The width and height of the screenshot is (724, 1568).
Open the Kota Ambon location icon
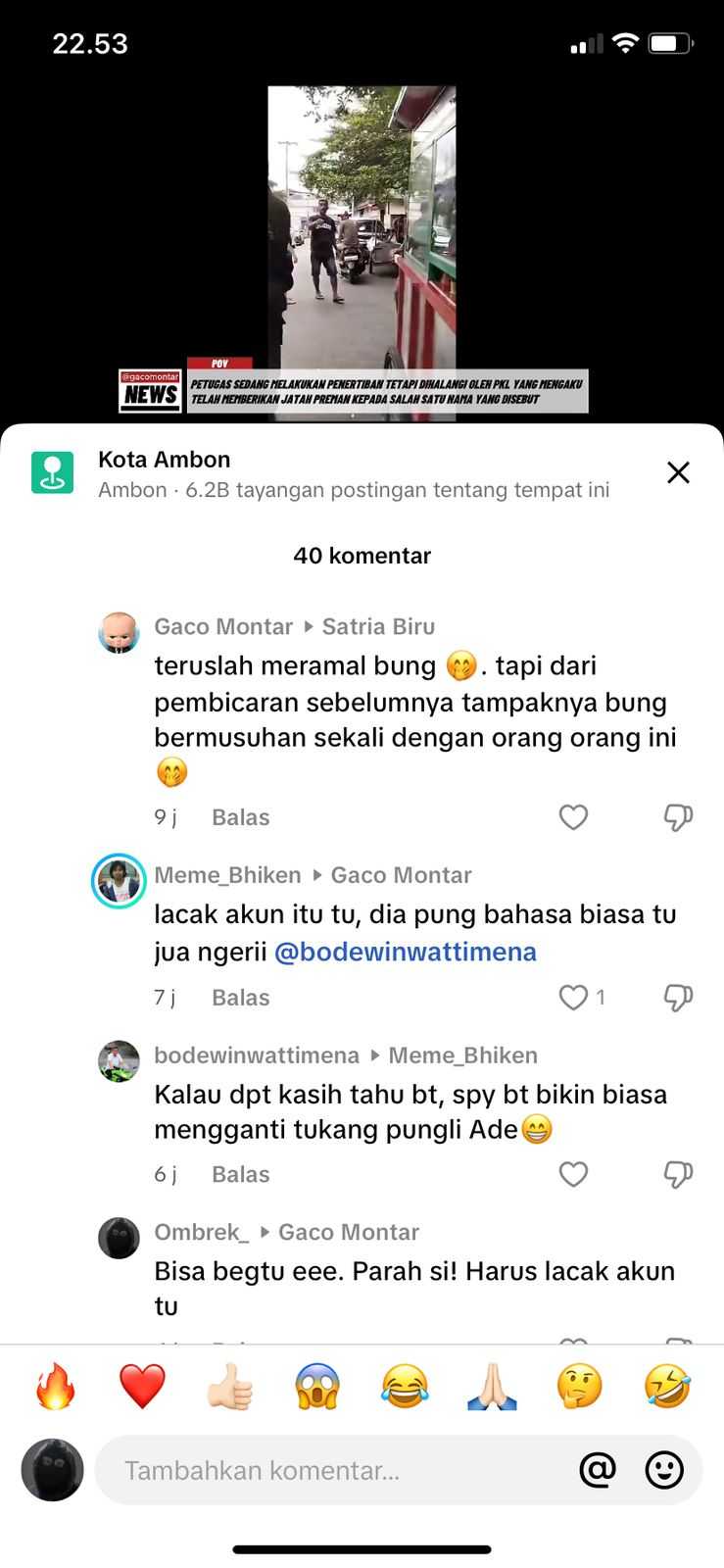52,472
